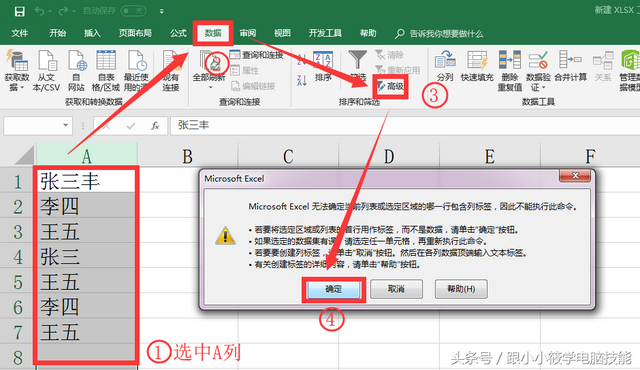Click 现有连接 icon
The image size is (640, 370).
click(171, 71)
